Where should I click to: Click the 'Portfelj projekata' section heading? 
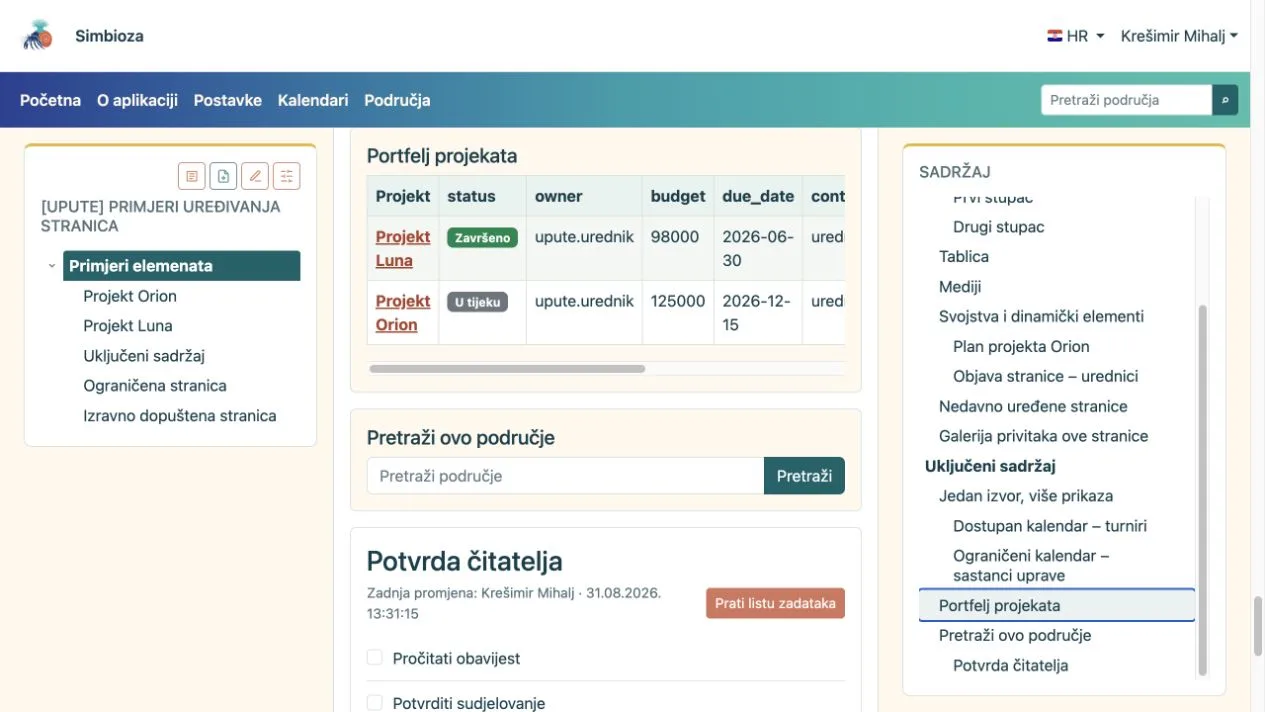(442, 156)
